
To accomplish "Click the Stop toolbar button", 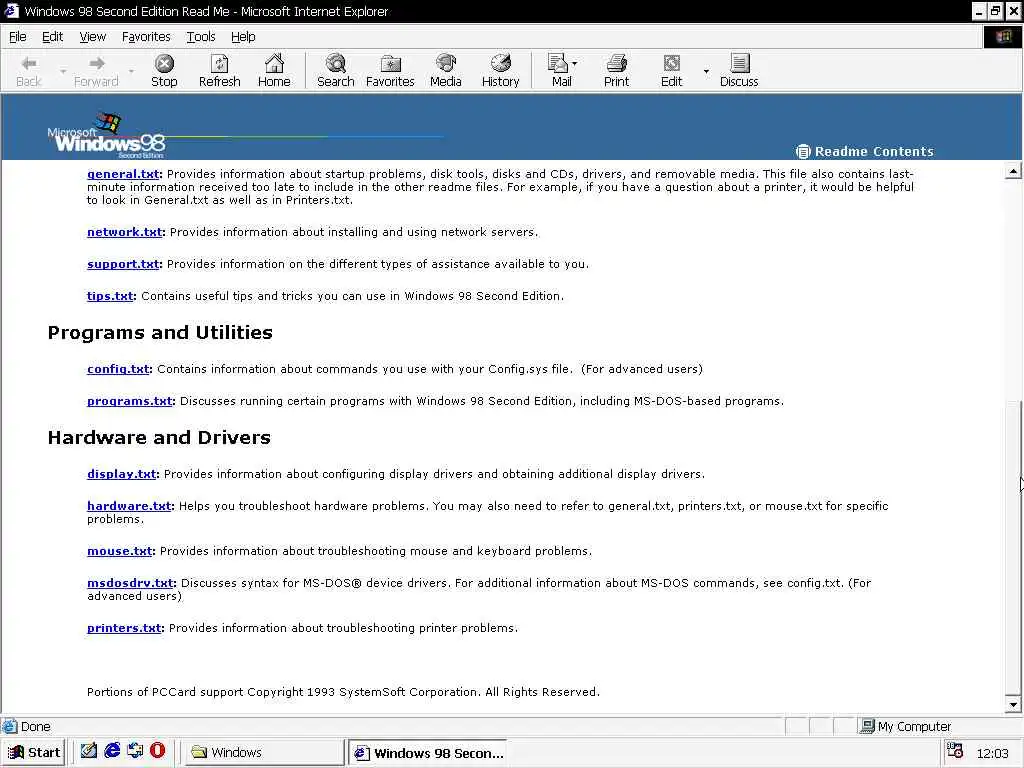I will [x=164, y=71].
